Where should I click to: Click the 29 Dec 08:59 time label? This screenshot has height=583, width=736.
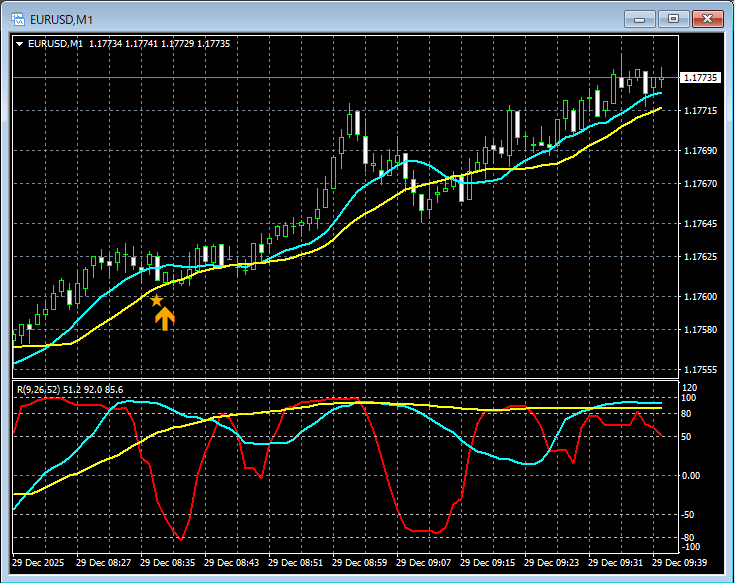pos(360,562)
